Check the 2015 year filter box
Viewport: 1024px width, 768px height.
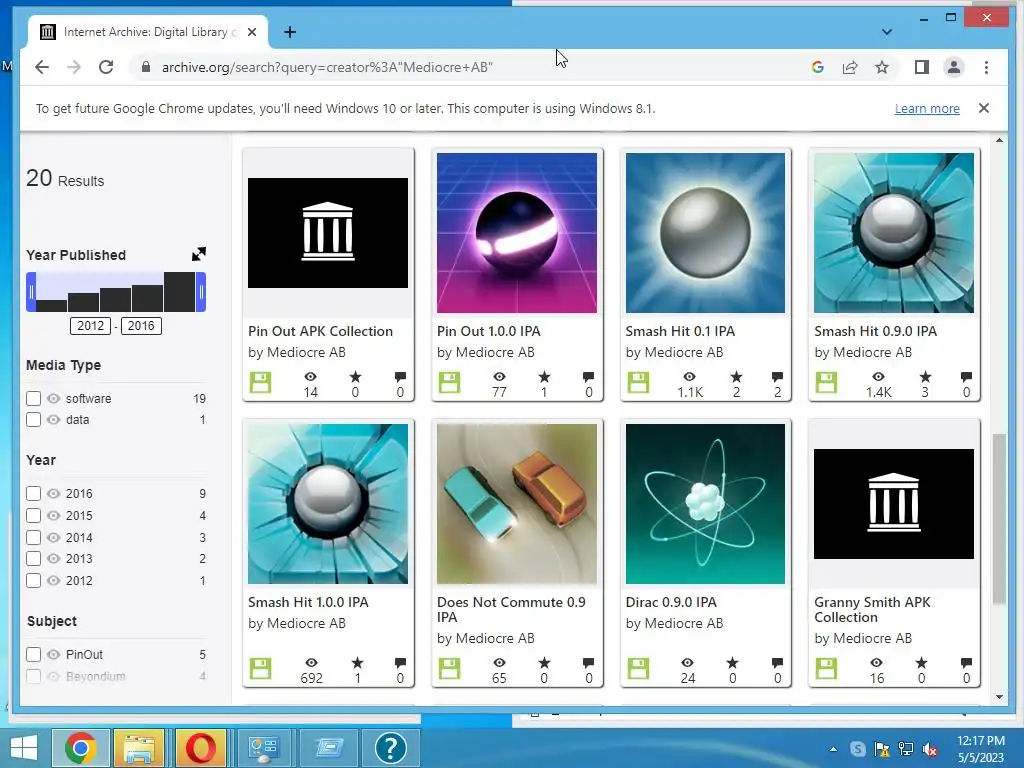click(33, 516)
